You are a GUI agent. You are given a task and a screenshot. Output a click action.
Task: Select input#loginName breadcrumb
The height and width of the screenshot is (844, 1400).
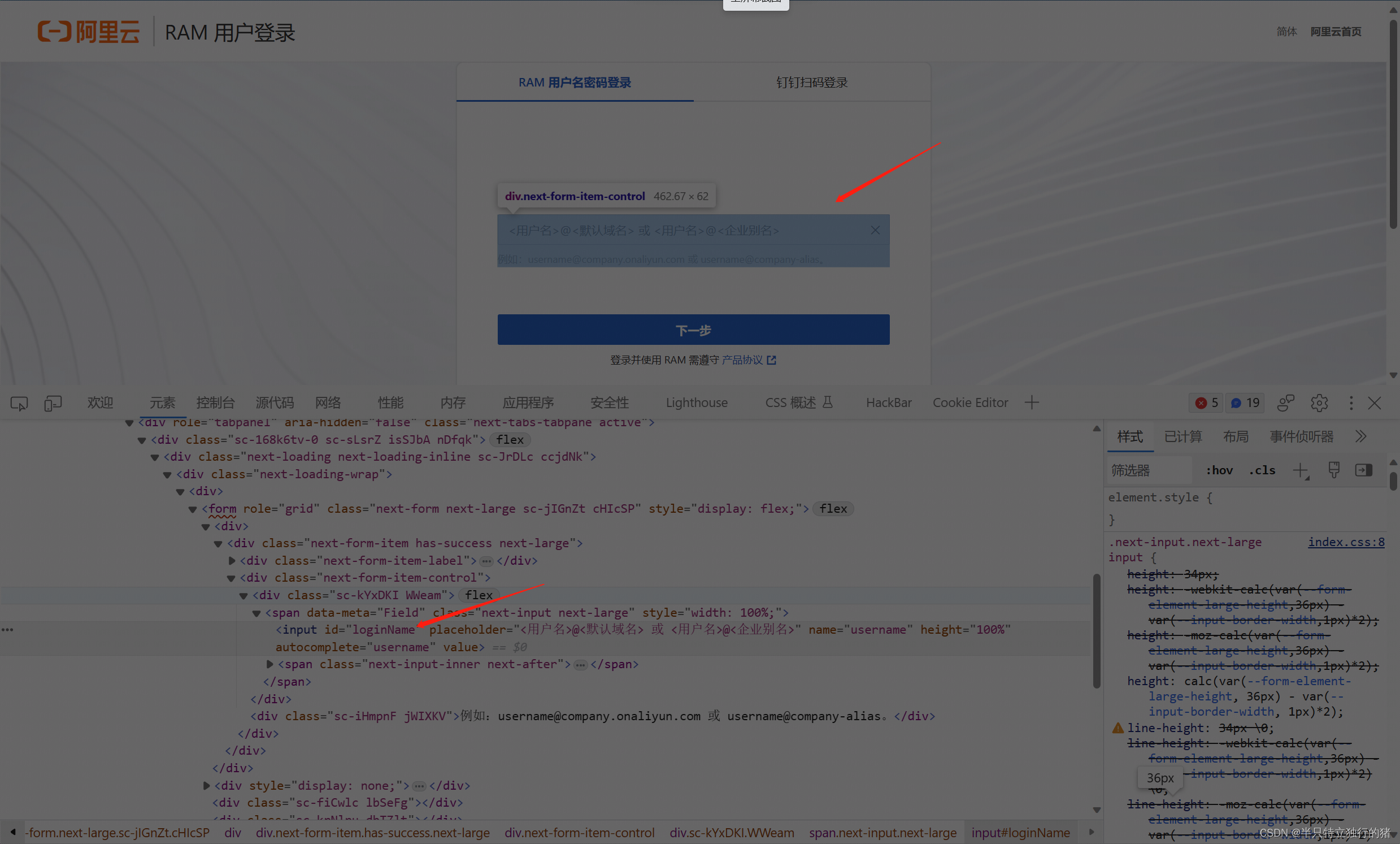click(x=1020, y=833)
